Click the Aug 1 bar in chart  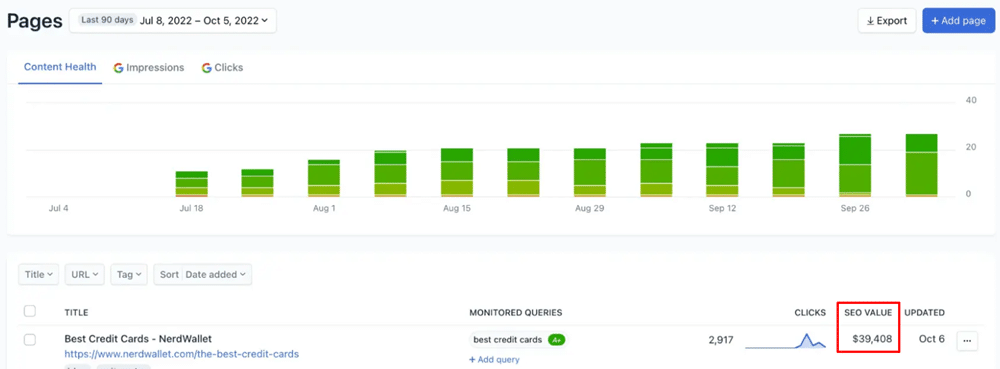click(325, 178)
